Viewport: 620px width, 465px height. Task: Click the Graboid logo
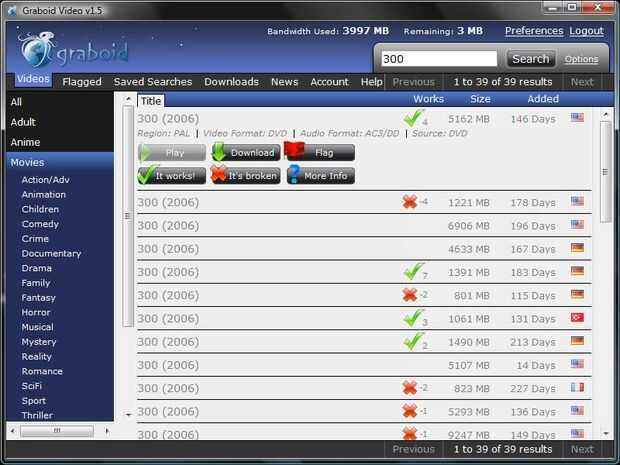[x=73, y=50]
